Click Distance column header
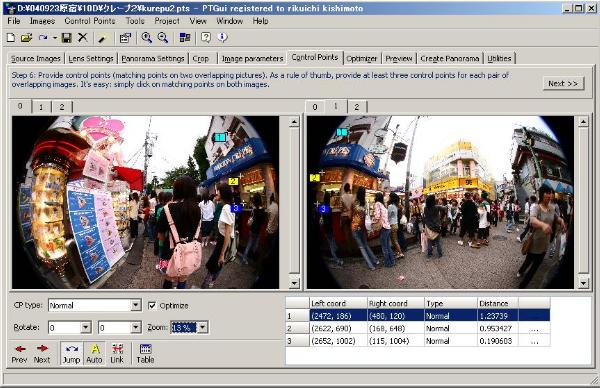Image resolution: width=600 pixels, height=388 pixels. 498,303
